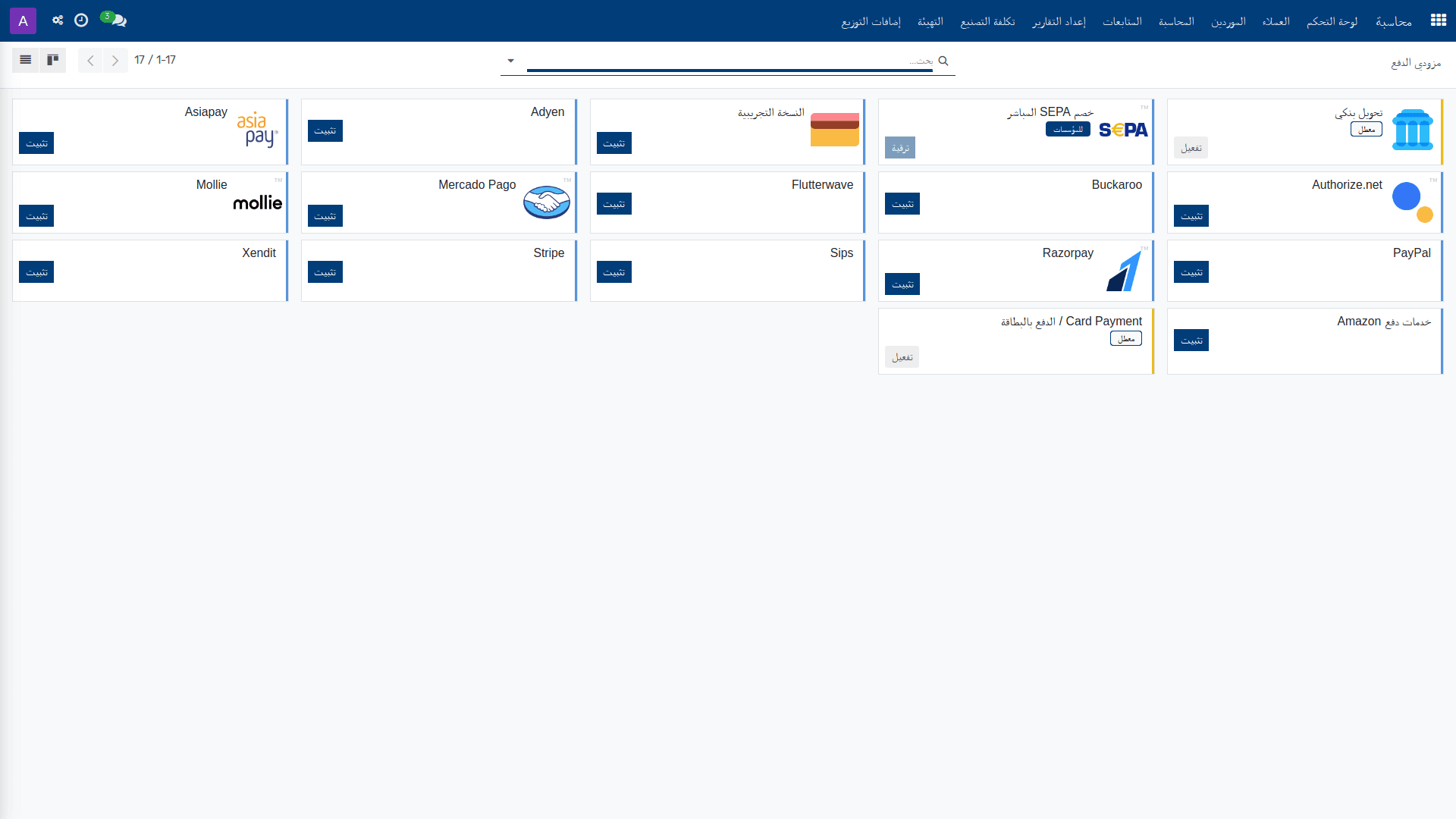Open the discuss conversations icon
1456x819 pixels.
(x=118, y=20)
